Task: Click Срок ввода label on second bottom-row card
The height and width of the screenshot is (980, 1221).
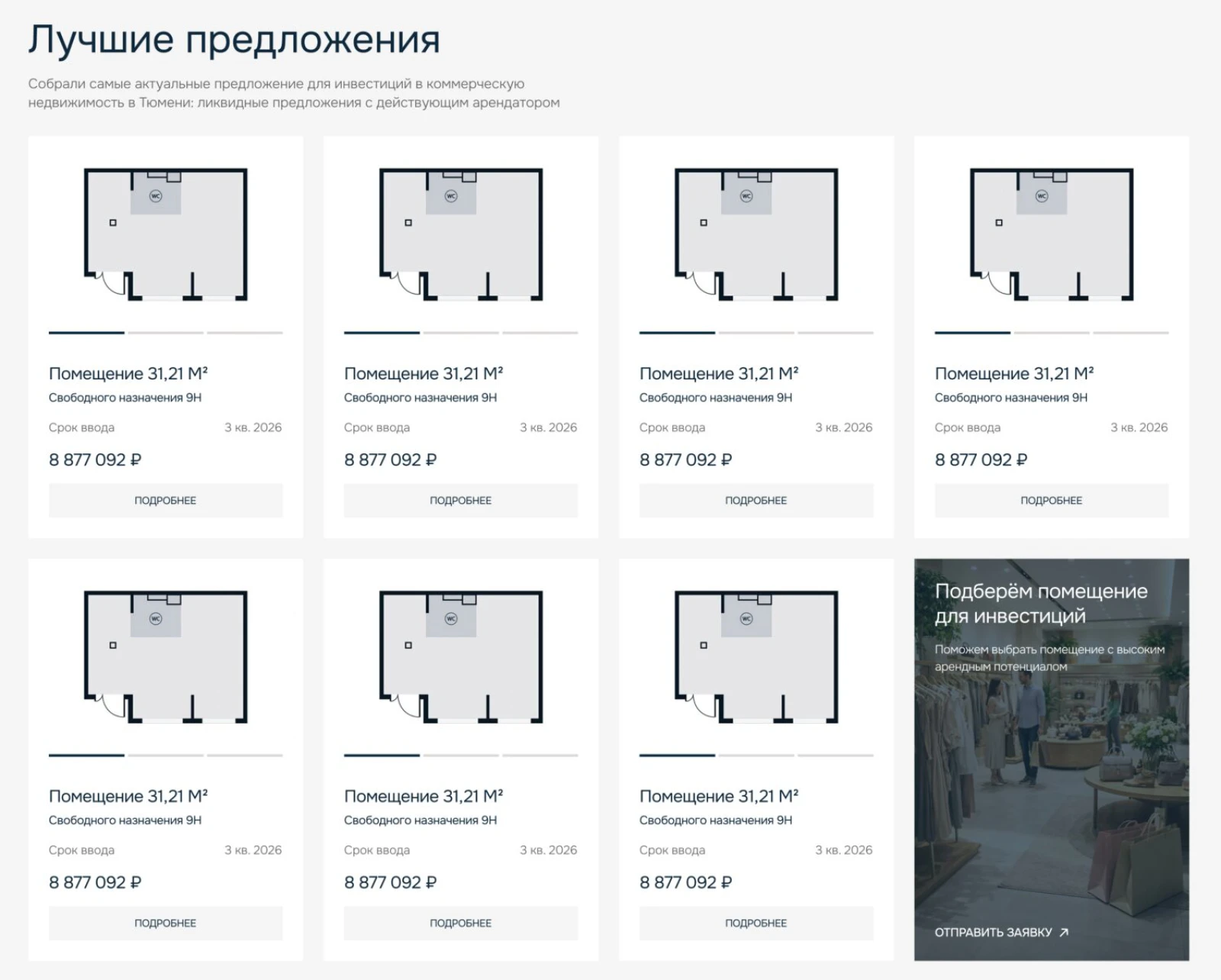Action: (x=377, y=849)
